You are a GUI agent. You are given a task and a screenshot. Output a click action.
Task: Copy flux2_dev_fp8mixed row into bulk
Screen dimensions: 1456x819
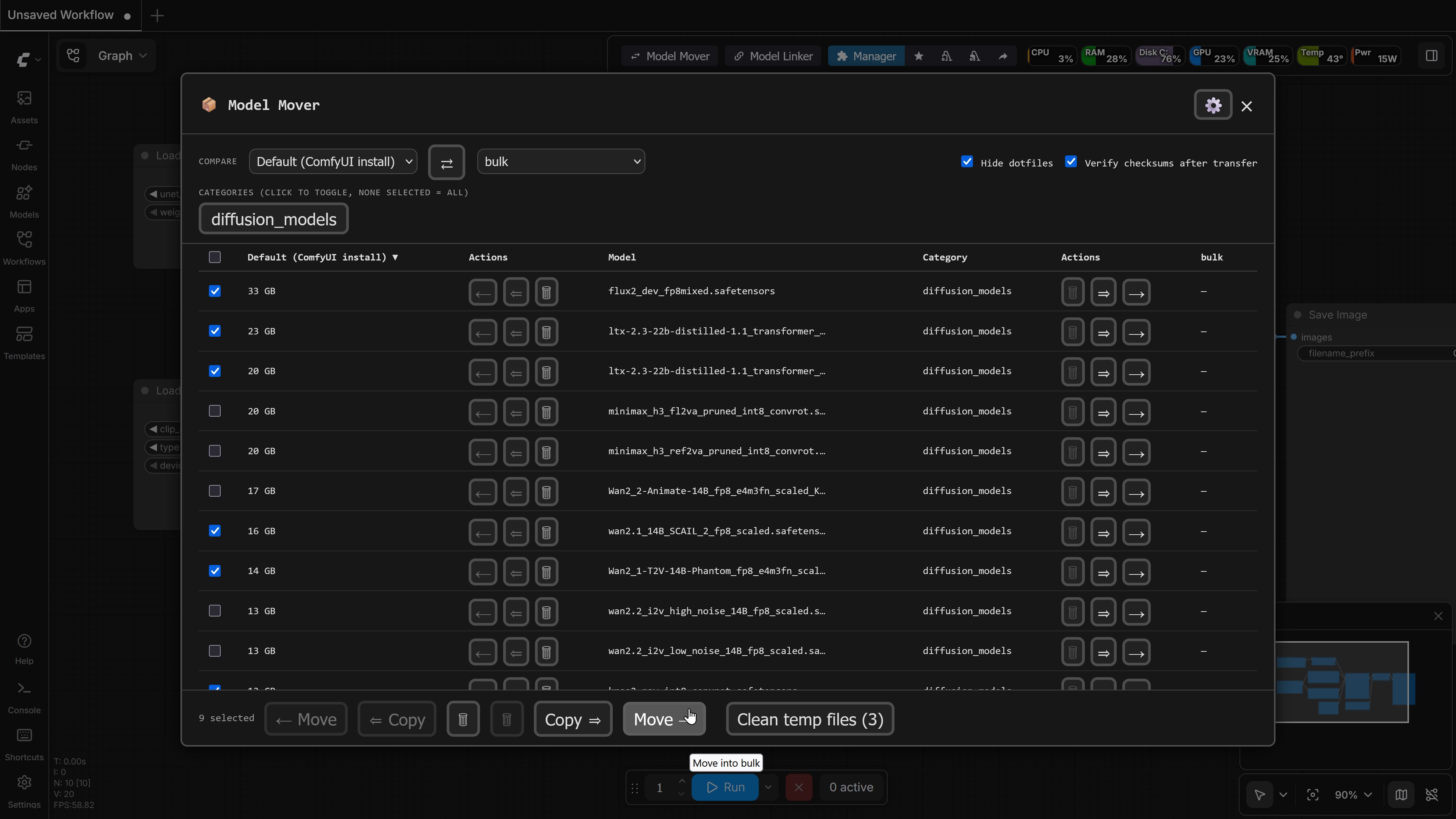[x=1103, y=292]
